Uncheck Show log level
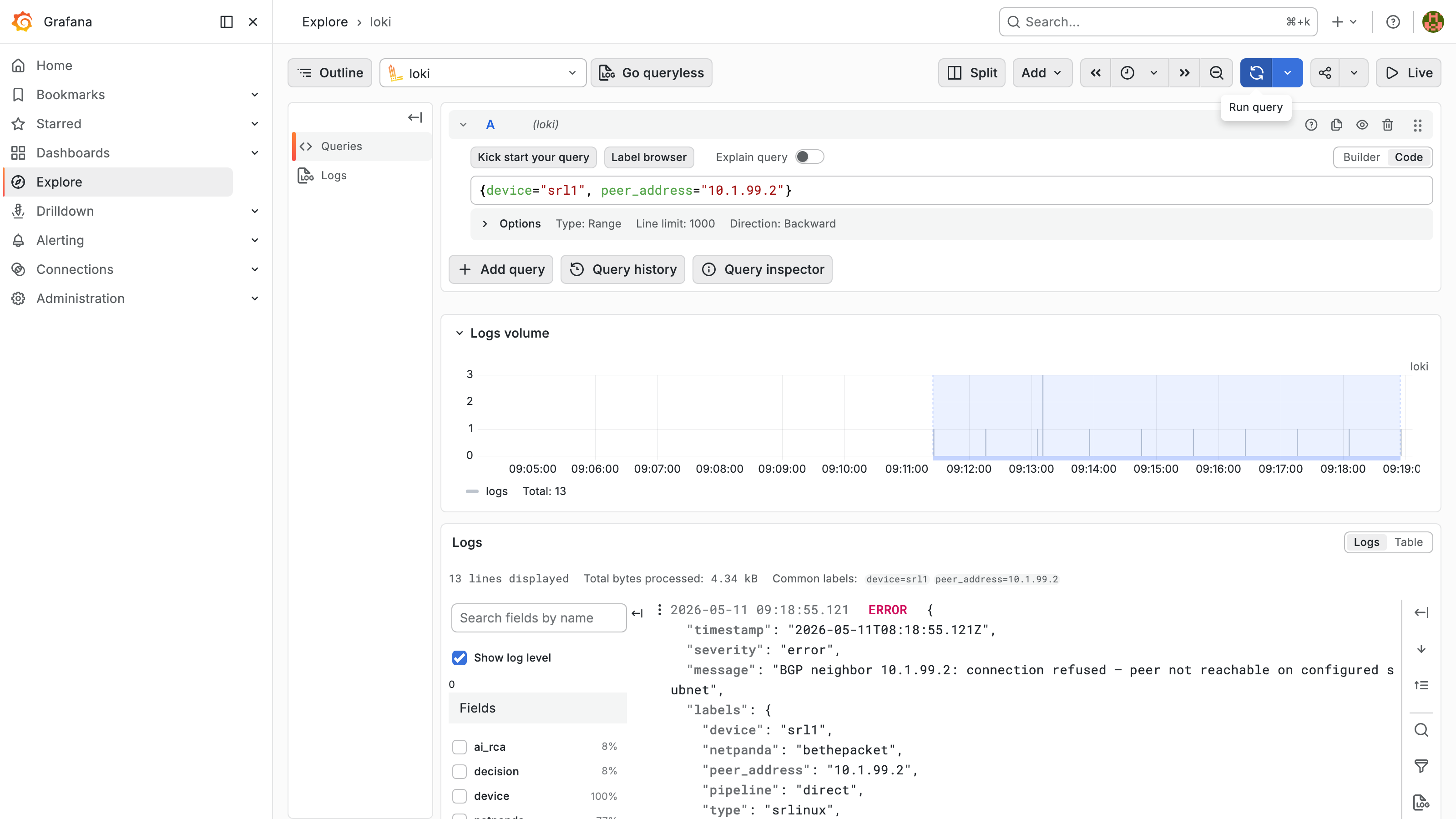 tap(460, 658)
